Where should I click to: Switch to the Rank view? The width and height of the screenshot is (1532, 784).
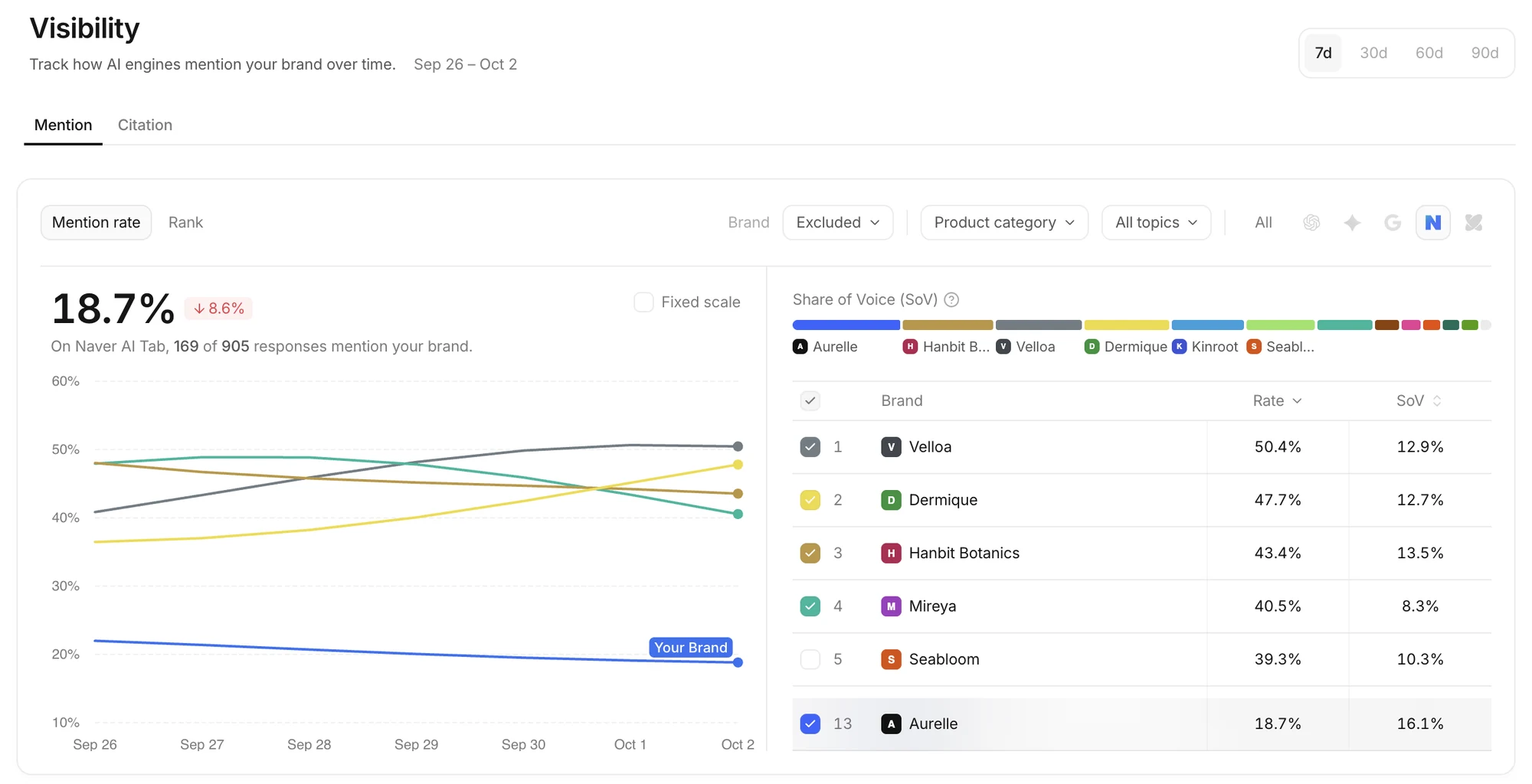[185, 223]
